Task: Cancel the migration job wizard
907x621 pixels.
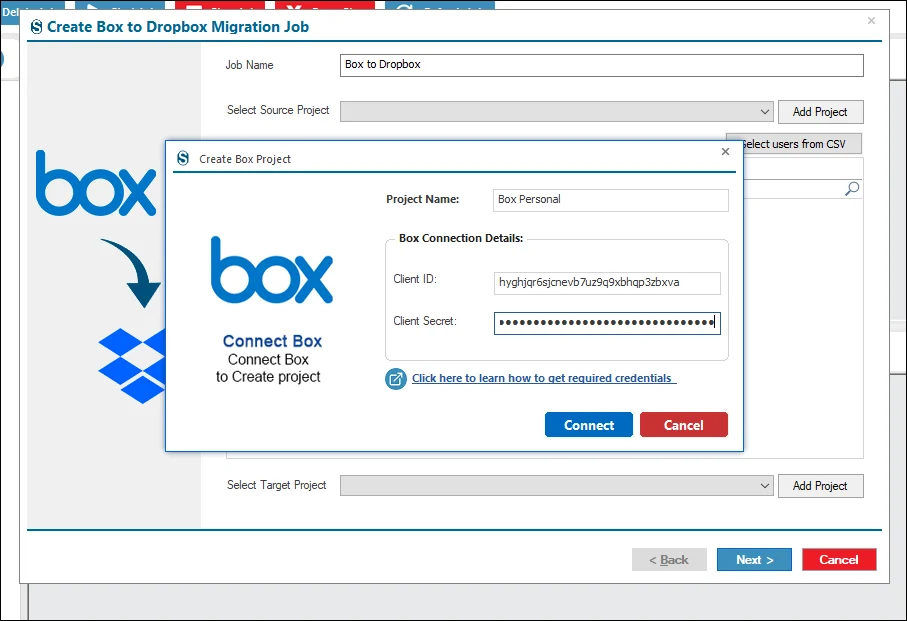Action: click(839, 559)
